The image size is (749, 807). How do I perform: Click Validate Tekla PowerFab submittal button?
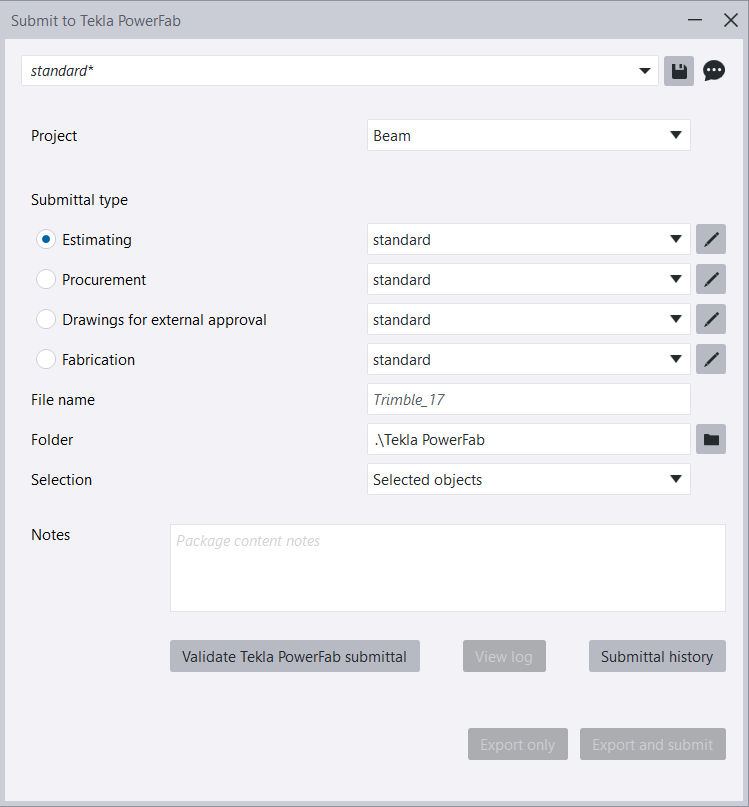(x=295, y=657)
